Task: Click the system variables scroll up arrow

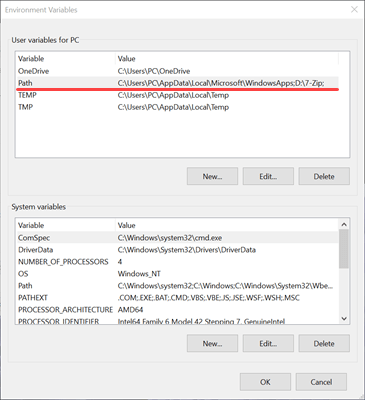Action: 344,224
